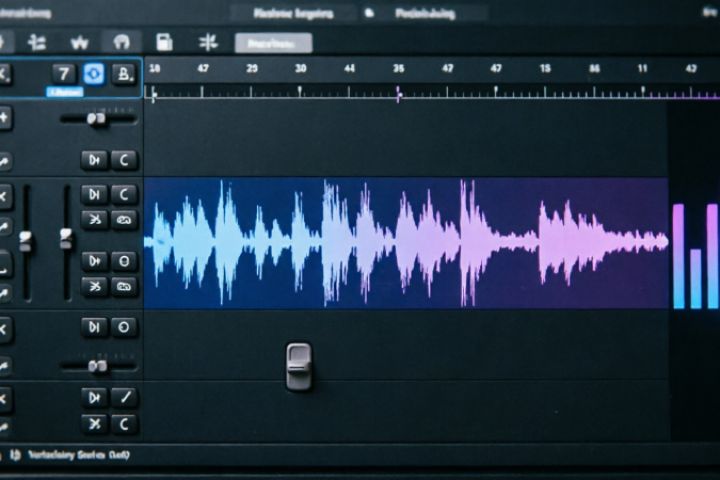Click the plus button on the first track

4,118
